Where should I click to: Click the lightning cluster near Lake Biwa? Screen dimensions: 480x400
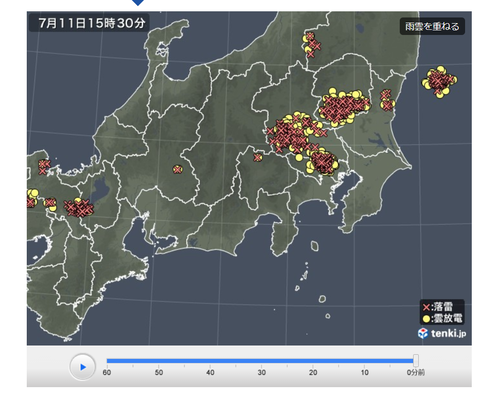click(79, 208)
